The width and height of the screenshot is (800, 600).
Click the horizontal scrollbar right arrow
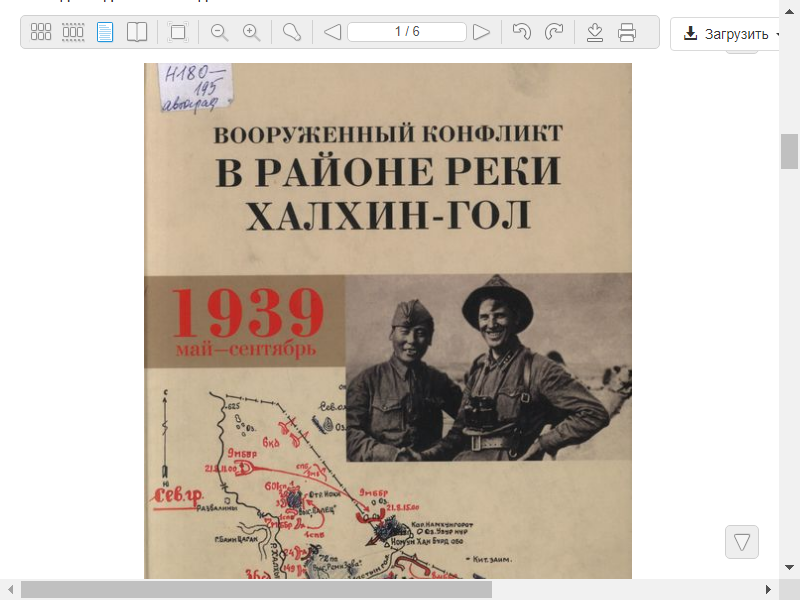click(768, 590)
